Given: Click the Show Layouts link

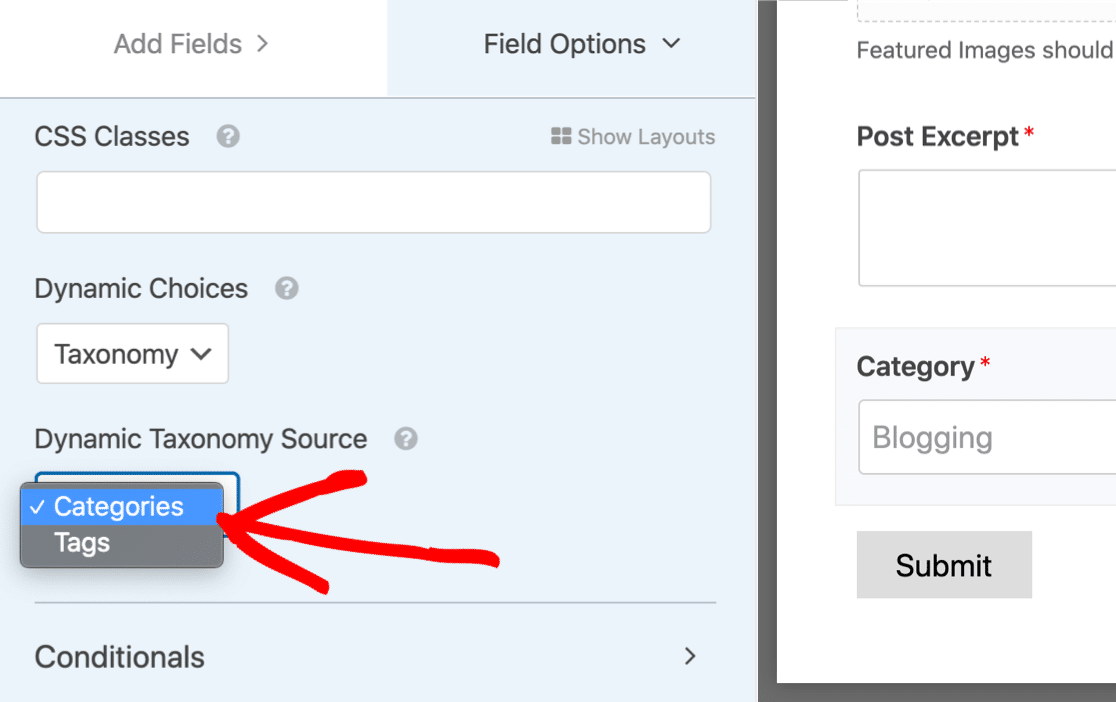Looking at the screenshot, I should 633,136.
